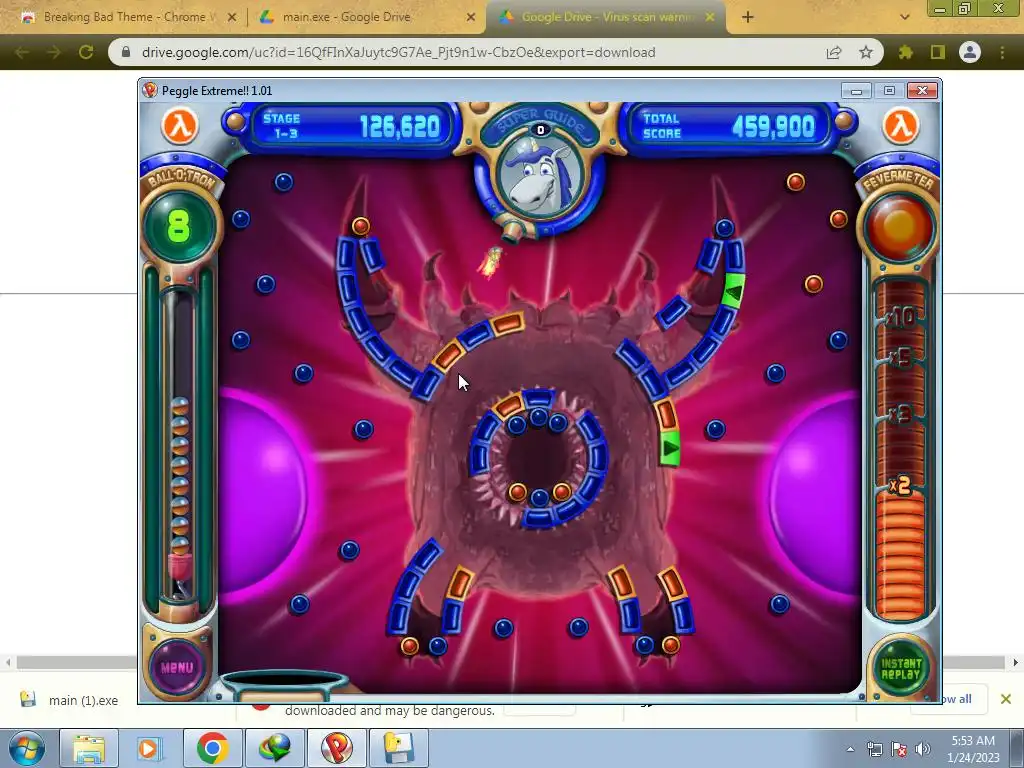Reload the page in Chrome
The width and height of the screenshot is (1024, 768).
tap(86, 52)
